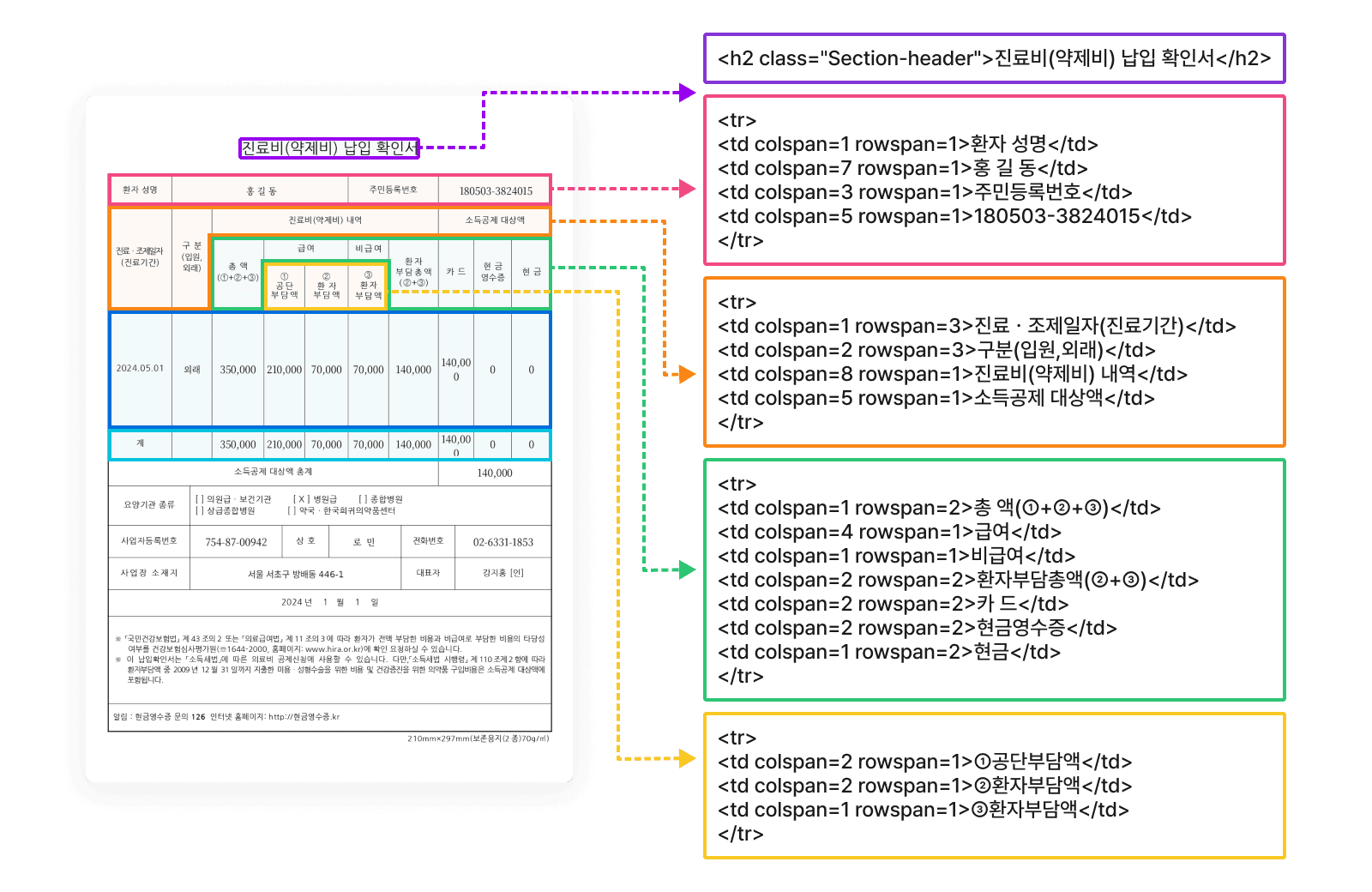Click 210,000 in the 2024.05.01 row
Image resolution: width=1372 pixels, height=892 pixels.
284,370
